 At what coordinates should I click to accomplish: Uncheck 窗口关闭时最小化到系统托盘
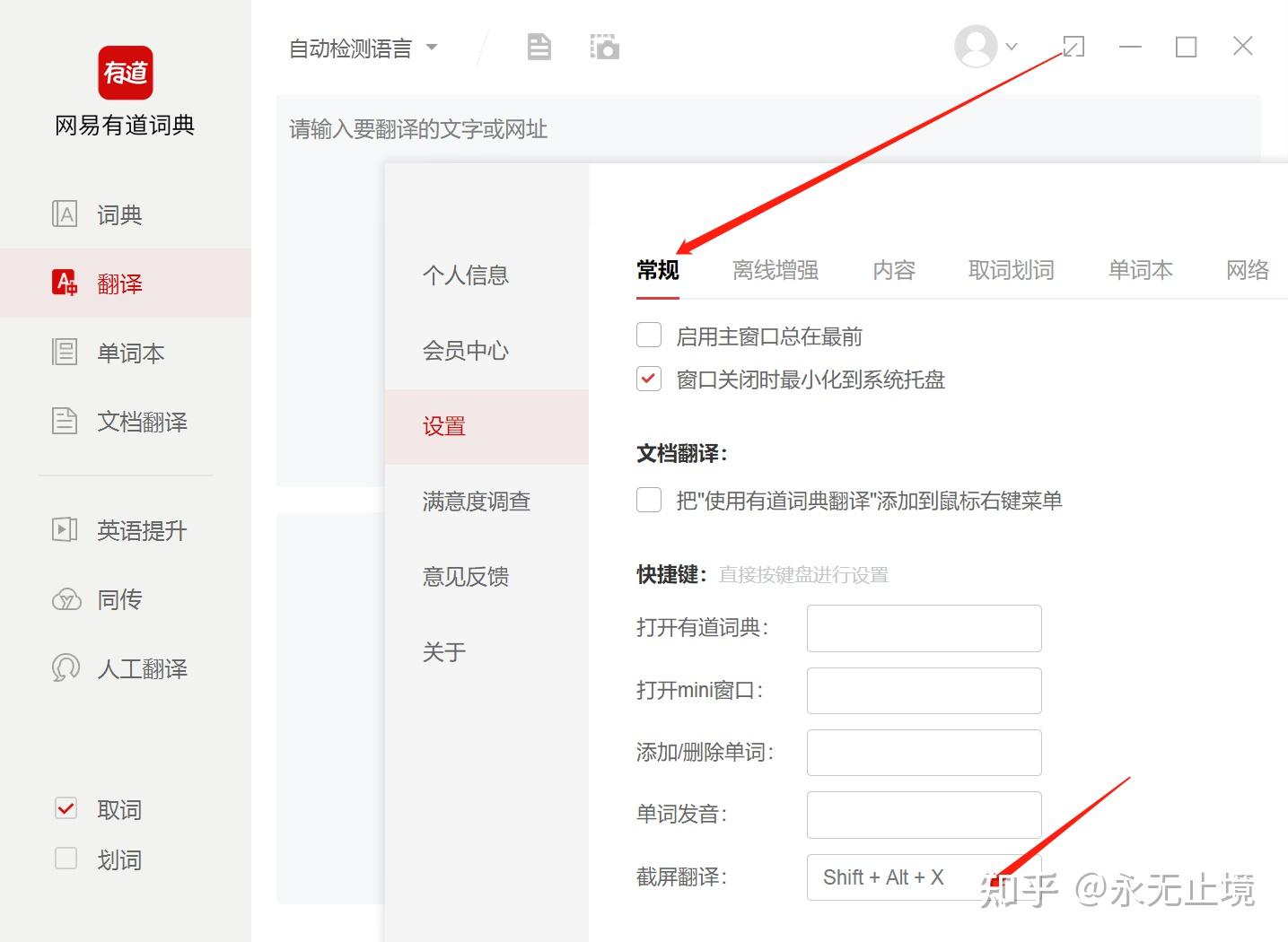pos(648,379)
